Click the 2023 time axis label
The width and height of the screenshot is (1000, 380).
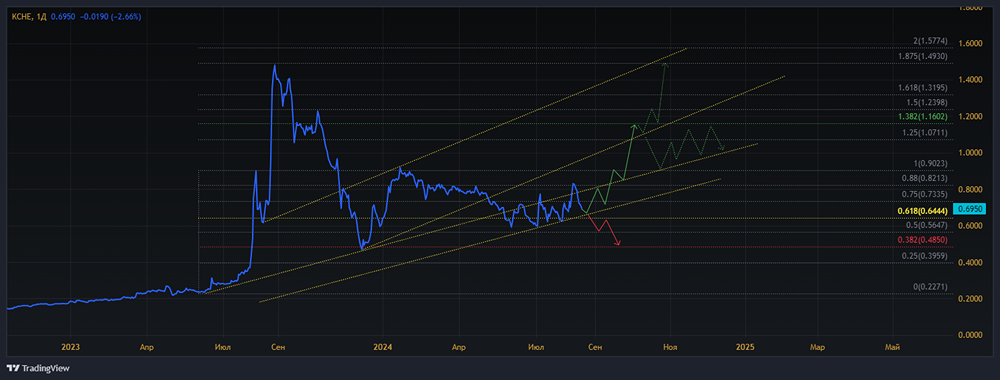click(x=71, y=347)
